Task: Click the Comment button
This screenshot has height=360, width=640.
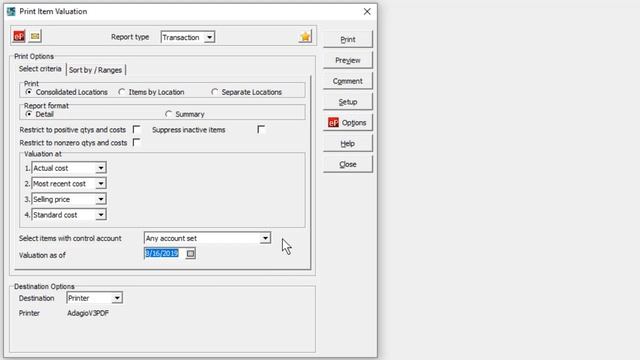Action: (x=348, y=81)
